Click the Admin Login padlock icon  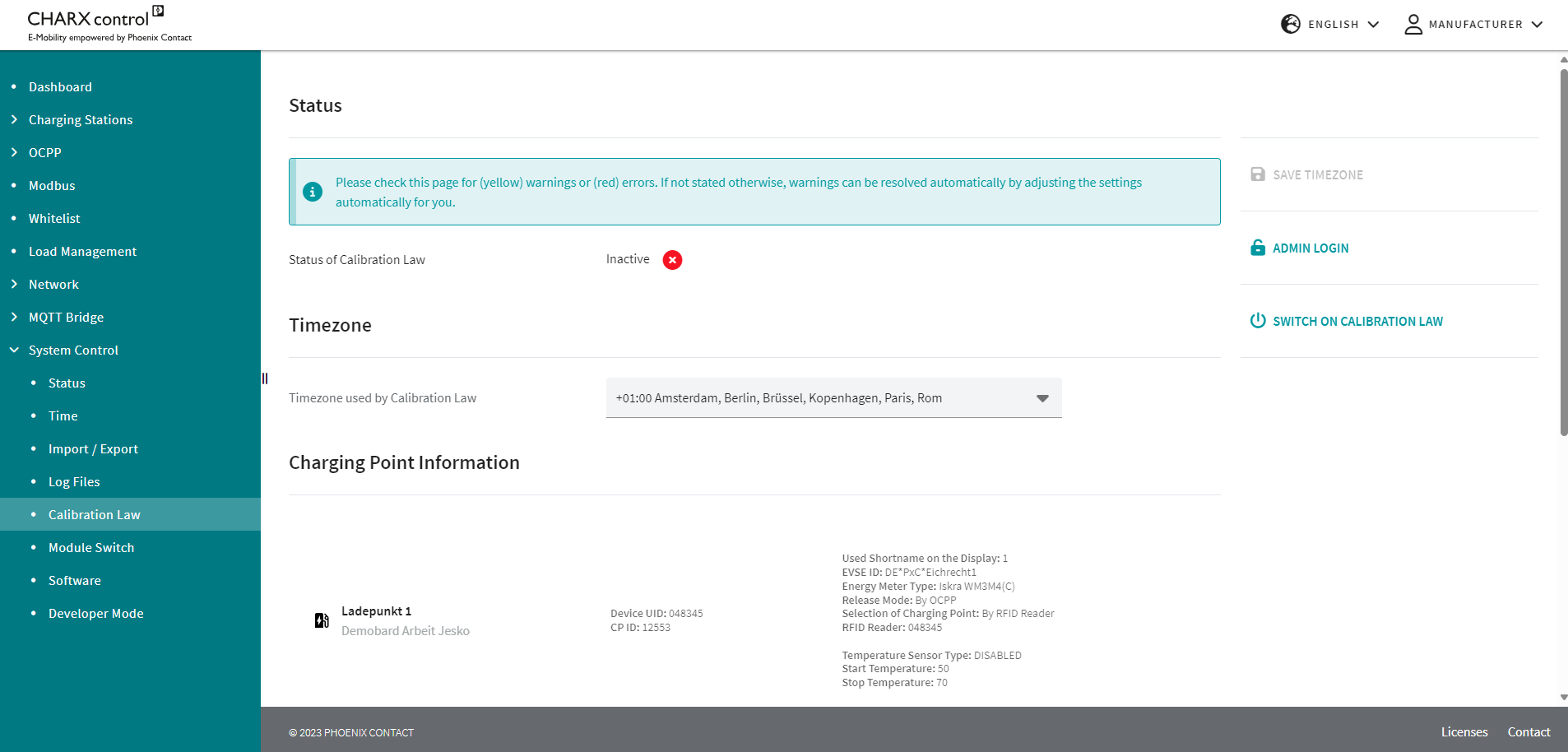click(x=1257, y=248)
